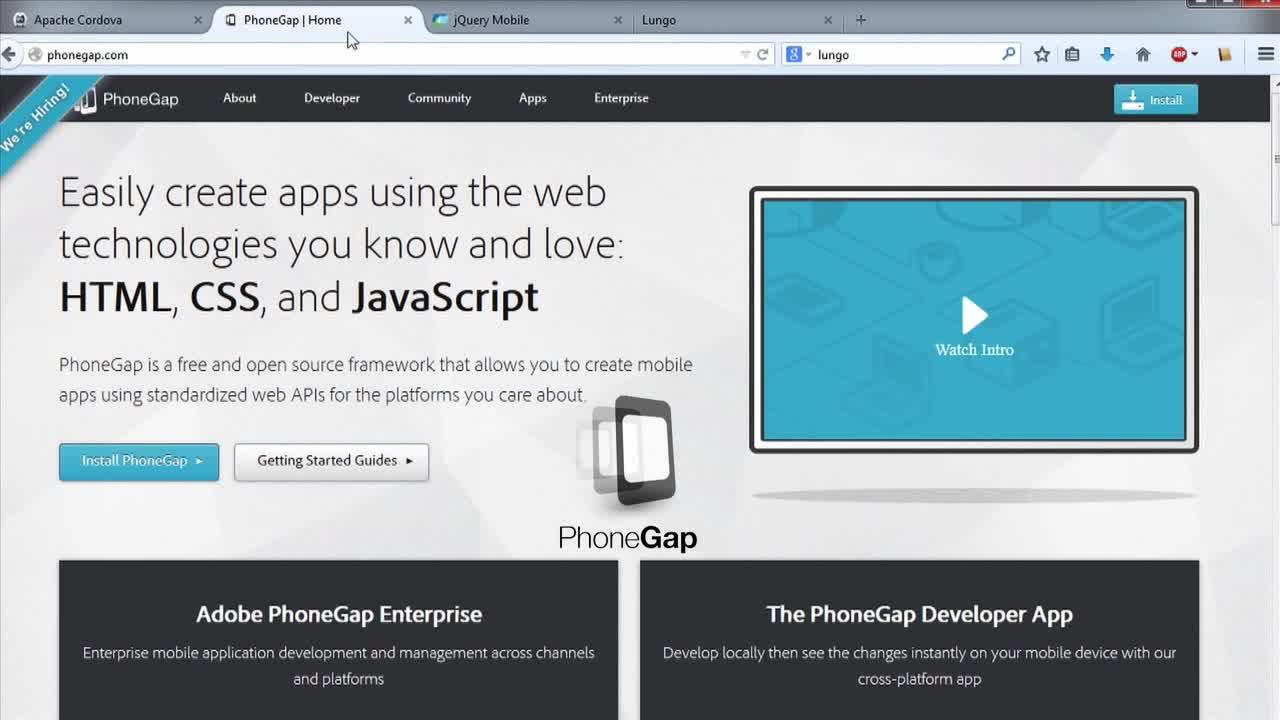Go back using the browser back arrow
The width and height of the screenshot is (1280, 720).
tap(9, 54)
